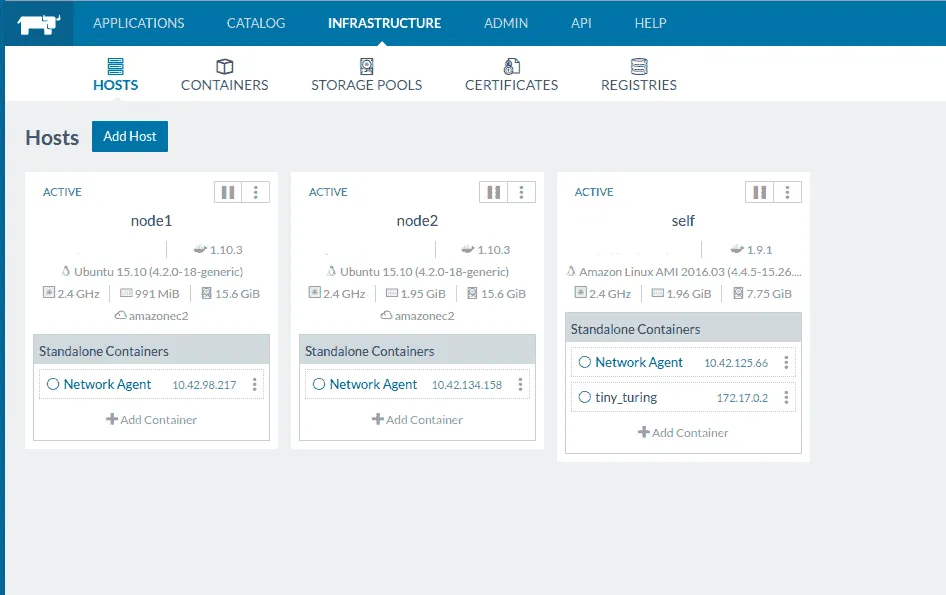Click the Rancher cow logo
The image size is (946, 595).
click(x=38, y=23)
